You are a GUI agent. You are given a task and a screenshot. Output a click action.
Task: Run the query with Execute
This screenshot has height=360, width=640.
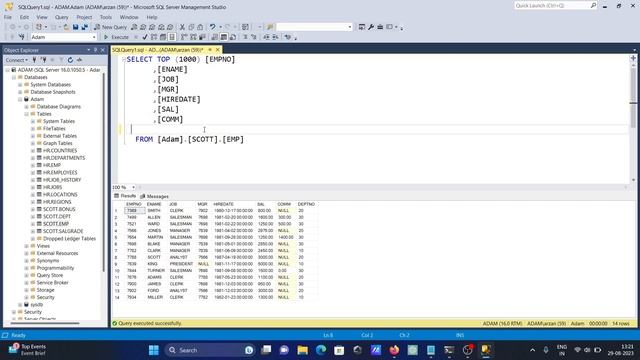(116, 37)
